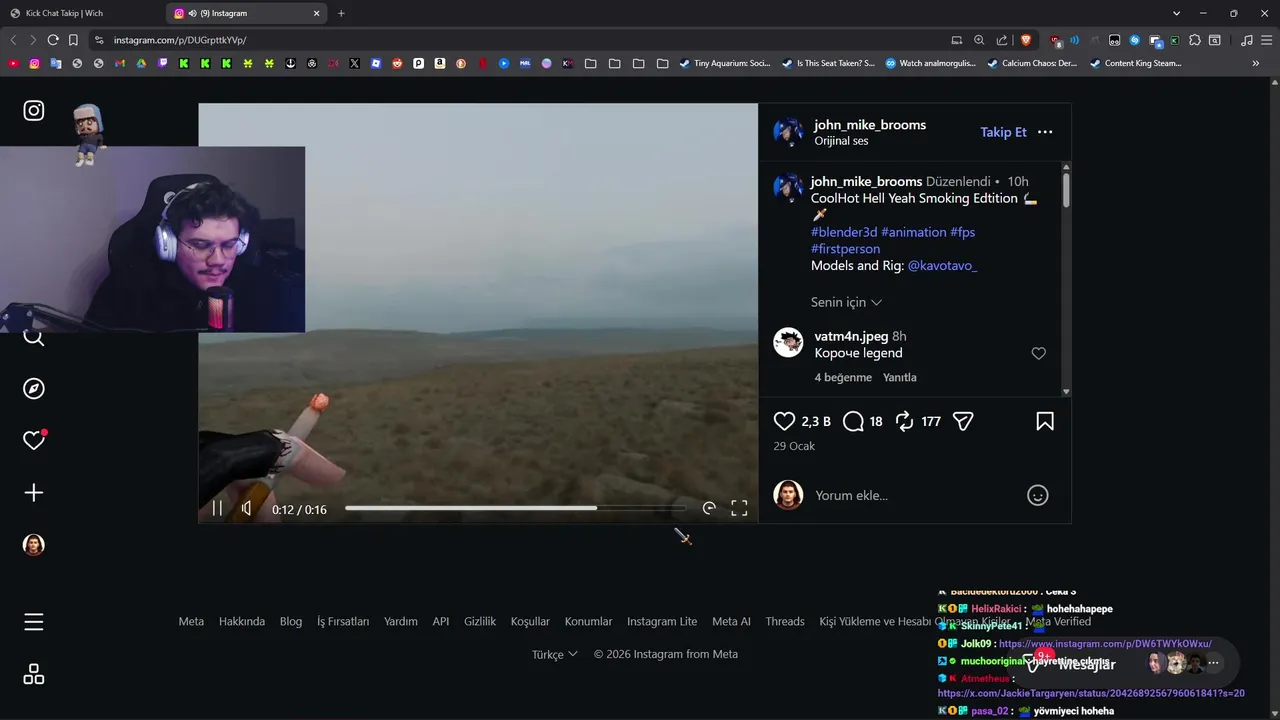Screen dimensions: 1280x720
Task: View the 4 beğenme likes on comment
Action: pos(841,377)
